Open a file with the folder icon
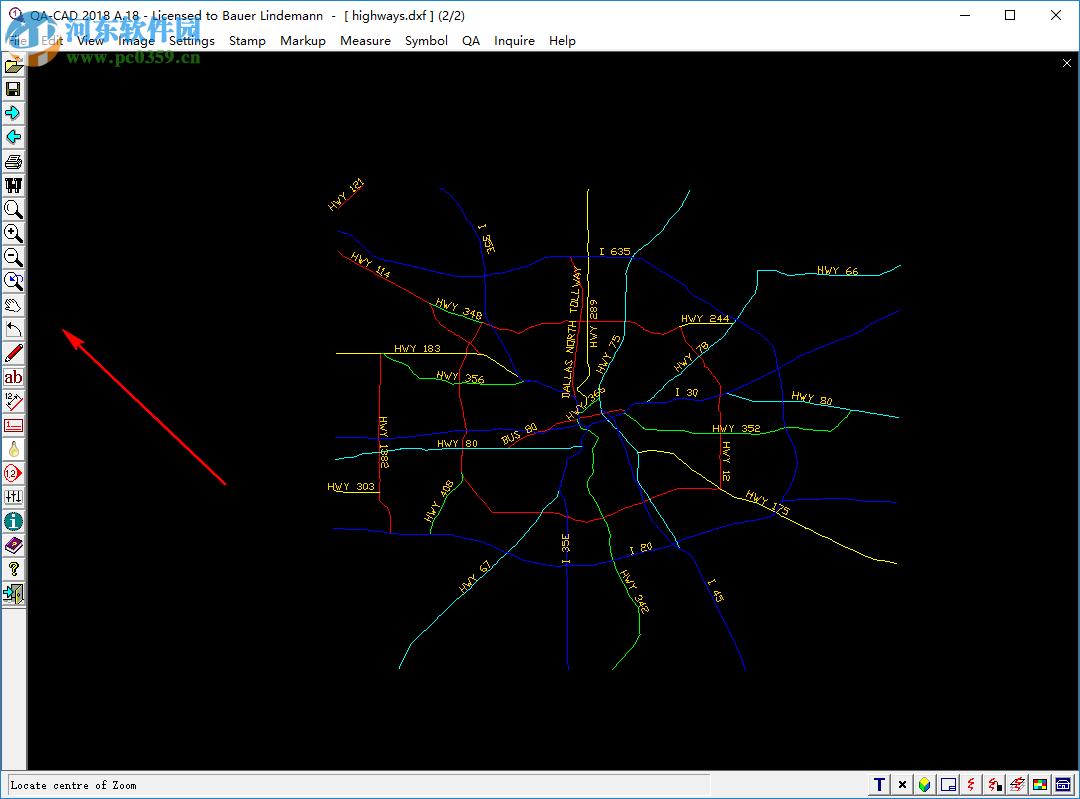Viewport: 1080px width, 799px height. 13,65
